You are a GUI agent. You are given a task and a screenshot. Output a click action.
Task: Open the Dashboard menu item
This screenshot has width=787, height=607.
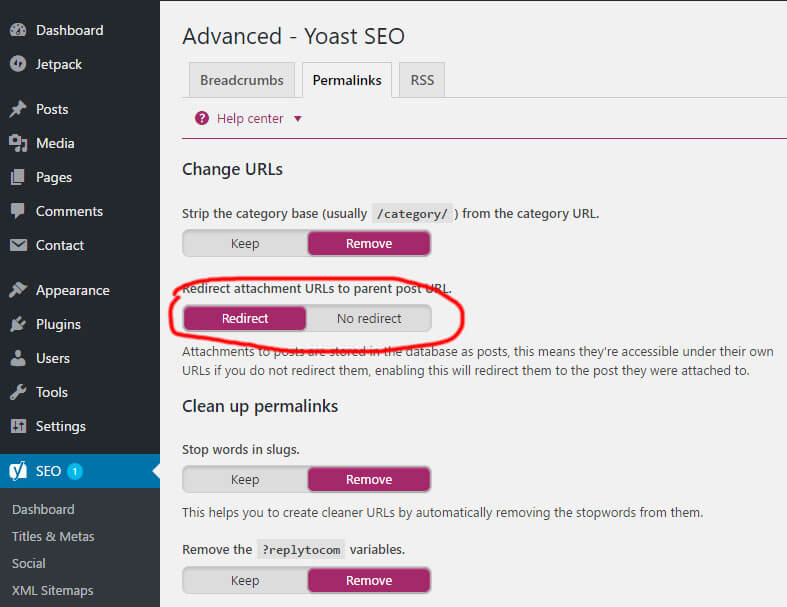point(70,30)
